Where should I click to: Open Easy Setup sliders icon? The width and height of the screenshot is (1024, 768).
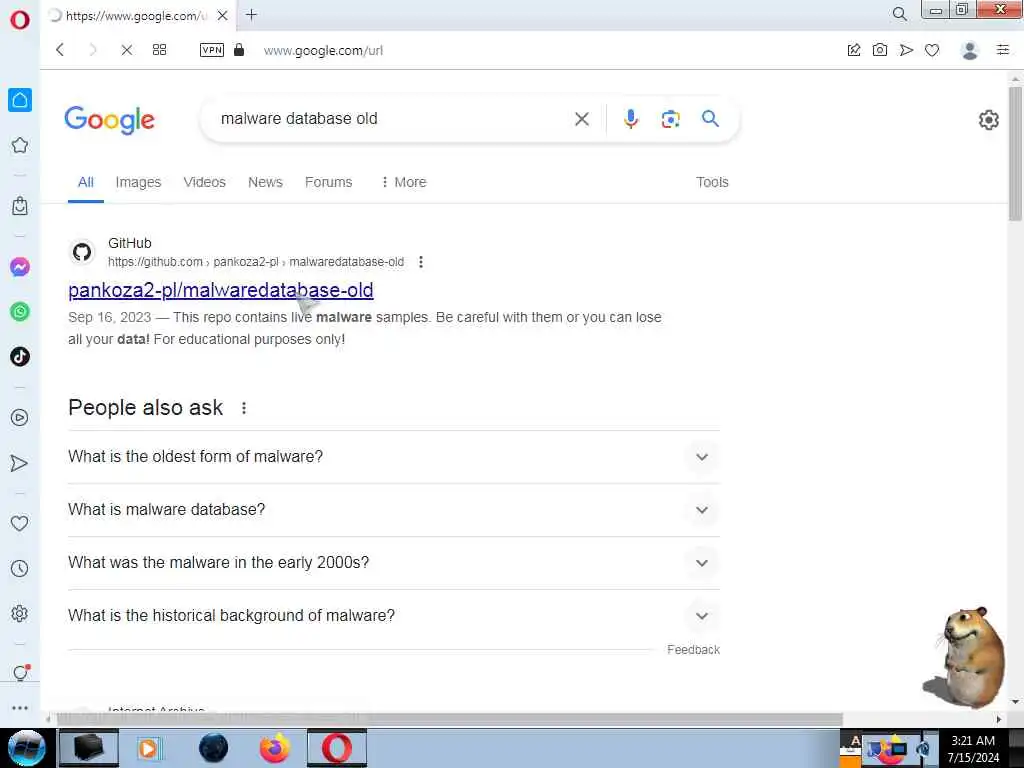[1003, 50]
